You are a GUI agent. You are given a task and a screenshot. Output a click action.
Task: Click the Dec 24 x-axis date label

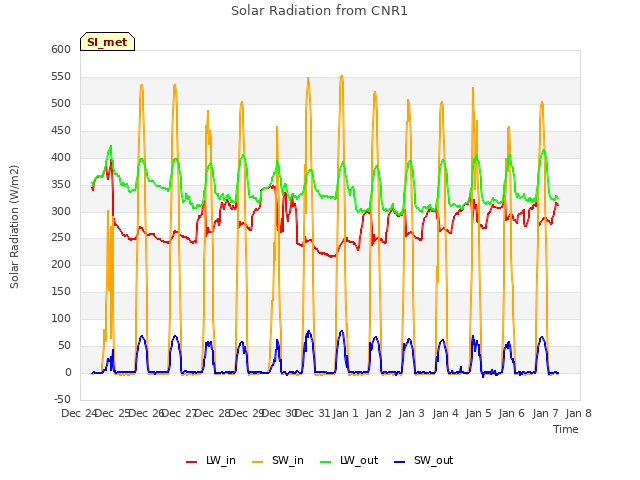point(79,413)
